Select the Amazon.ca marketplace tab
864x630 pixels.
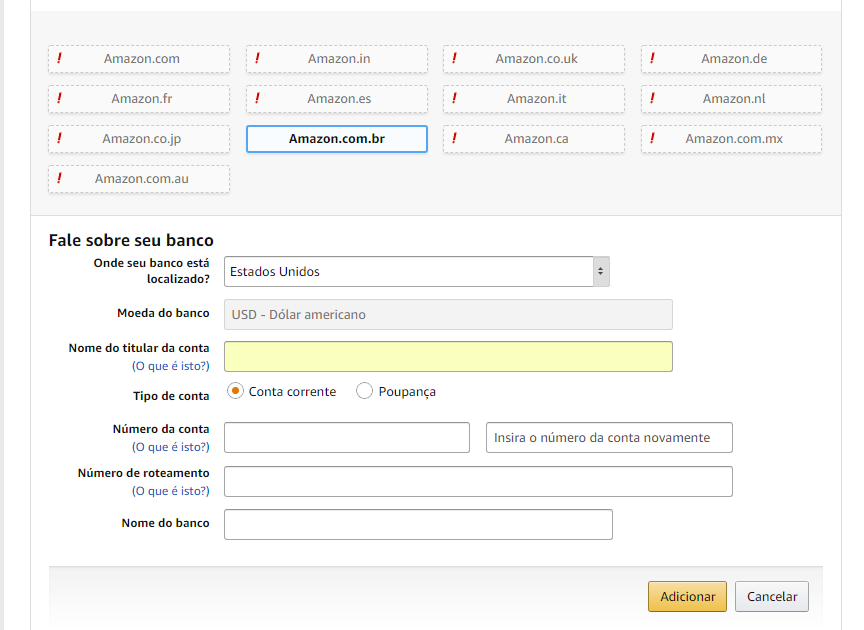click(536, 139)
